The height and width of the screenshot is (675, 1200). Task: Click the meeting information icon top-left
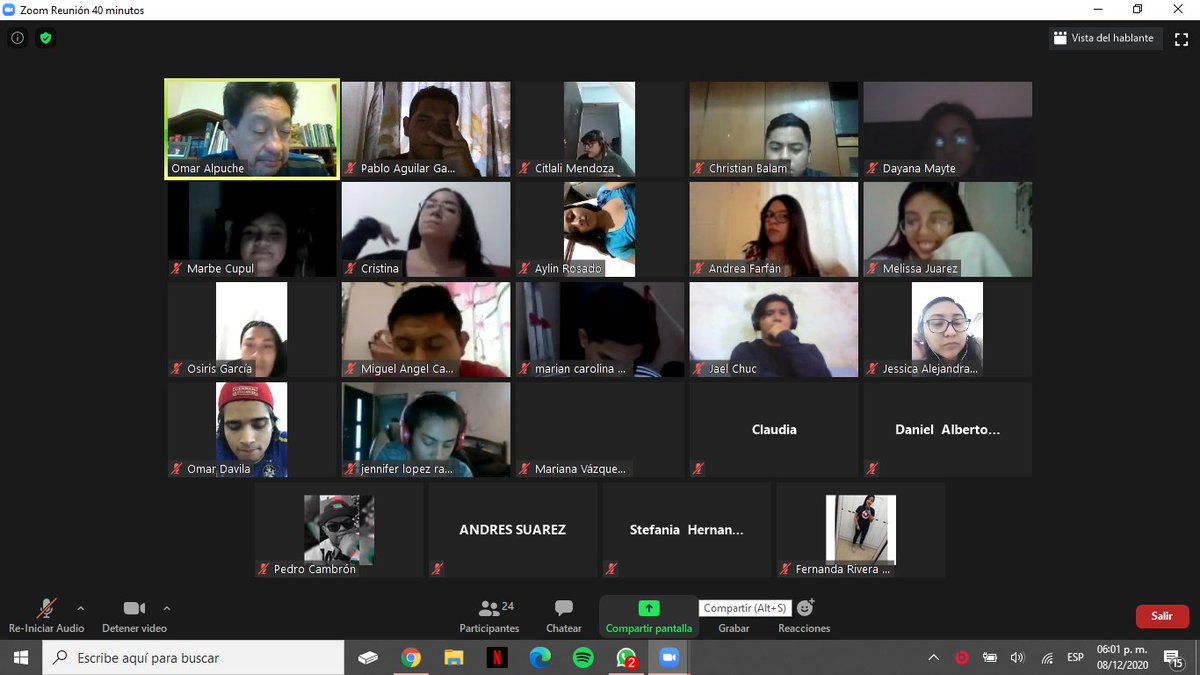16,38
